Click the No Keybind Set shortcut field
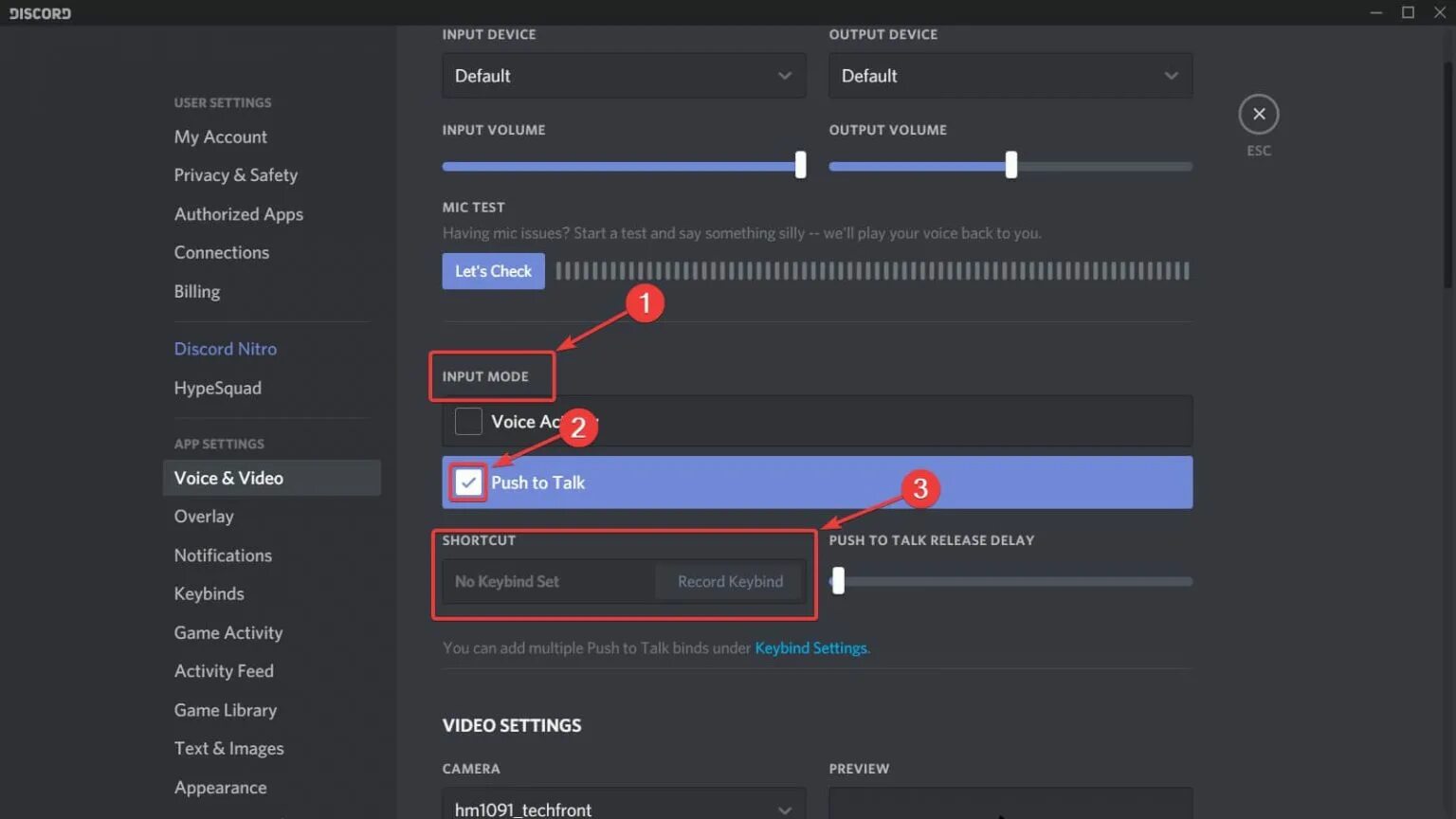 [x=548, y=581]
